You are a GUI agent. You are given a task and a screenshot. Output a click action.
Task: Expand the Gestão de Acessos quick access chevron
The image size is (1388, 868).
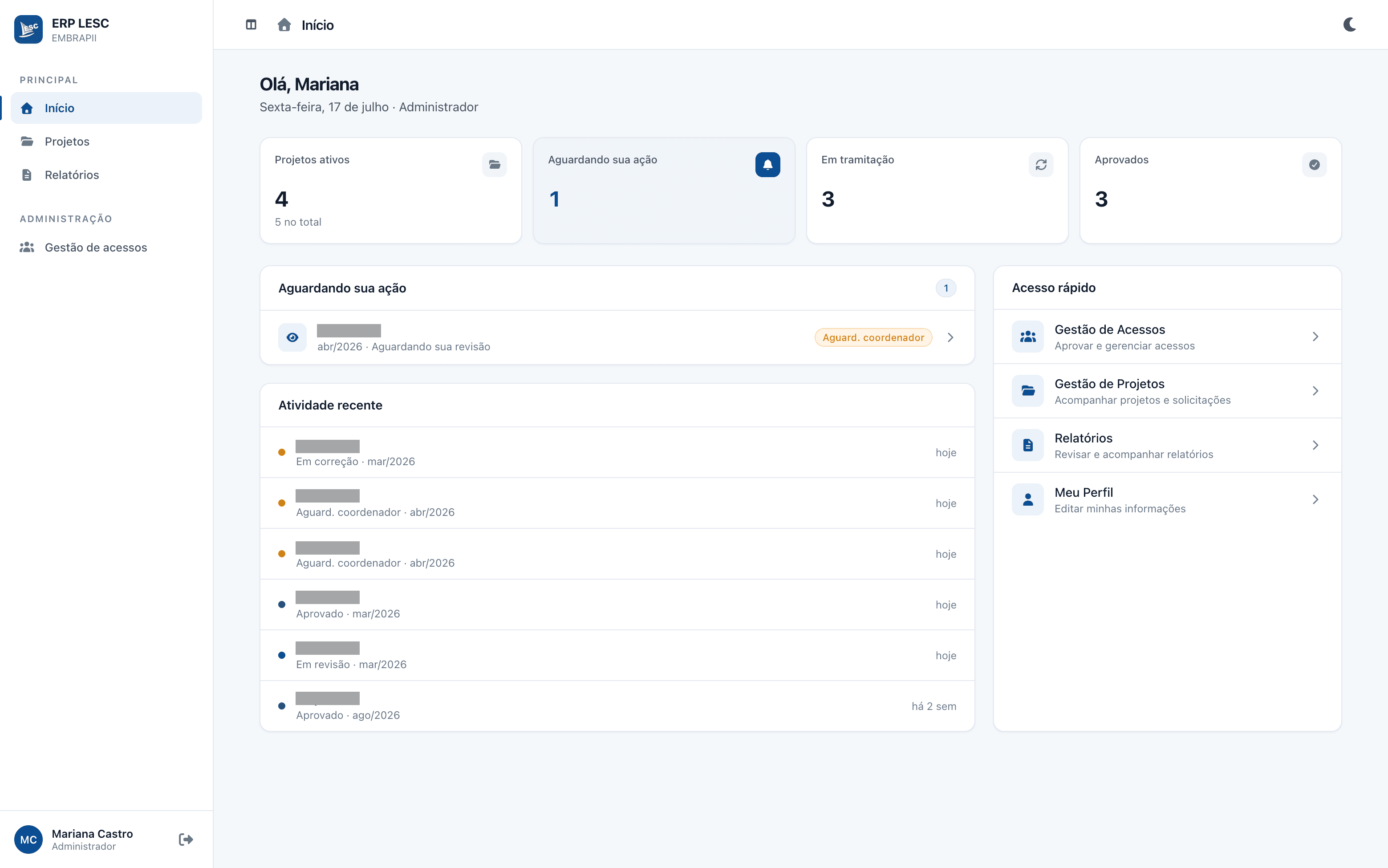(1315, 337)
